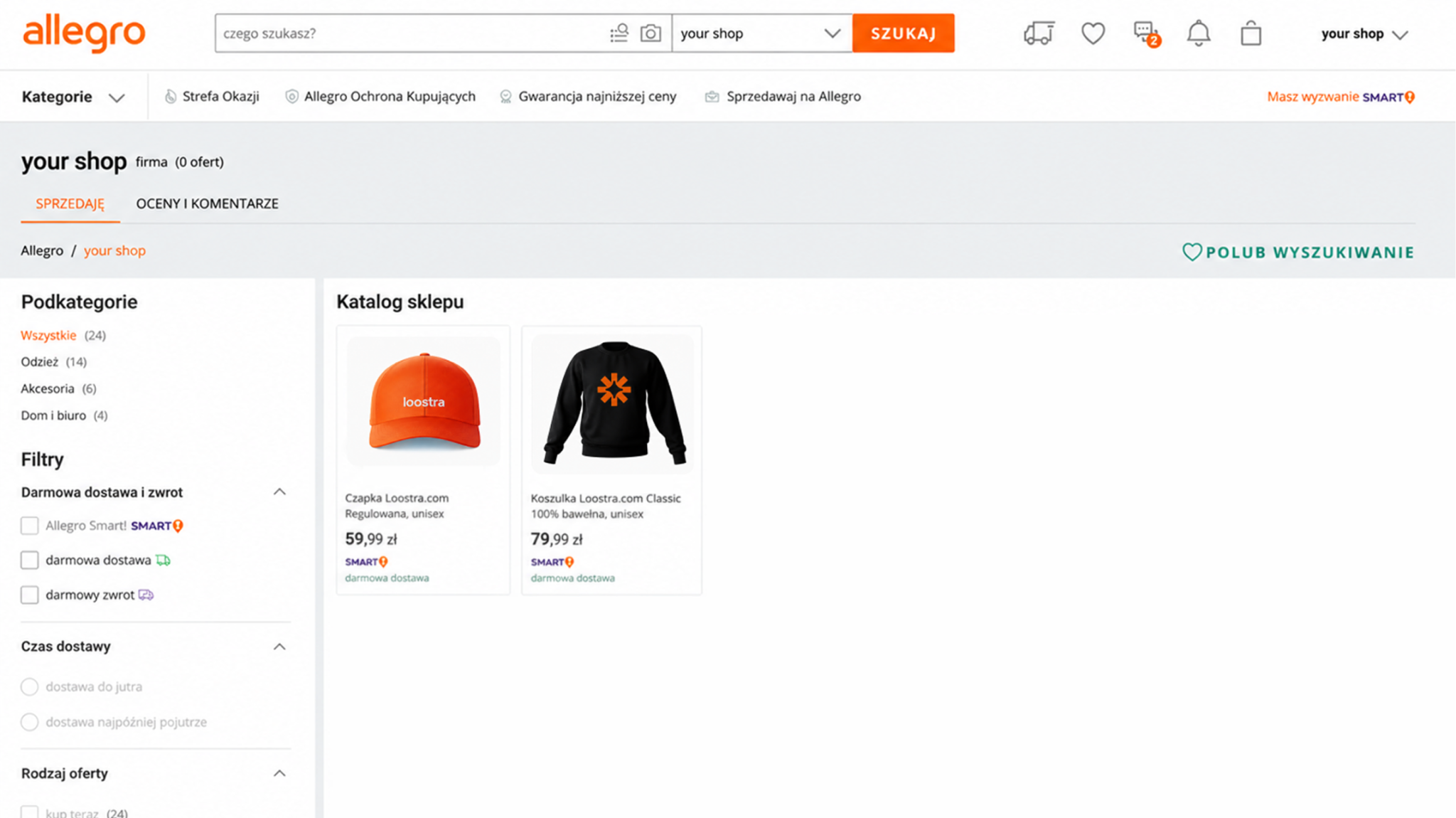The image size is (1456, 818).
Task: Filter by Odzież subcategory
Action: point(40,362)
